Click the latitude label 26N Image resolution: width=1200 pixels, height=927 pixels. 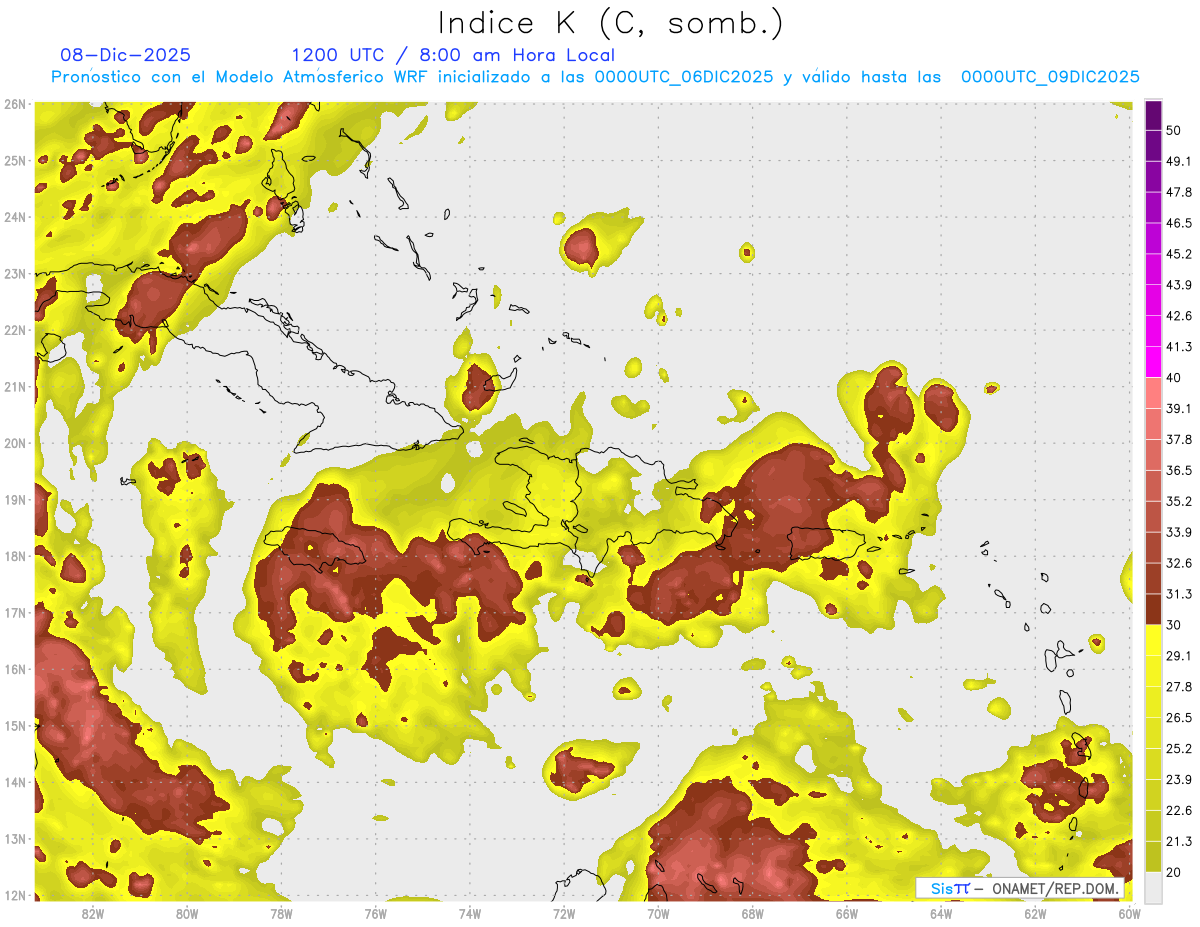click(14, 104)
